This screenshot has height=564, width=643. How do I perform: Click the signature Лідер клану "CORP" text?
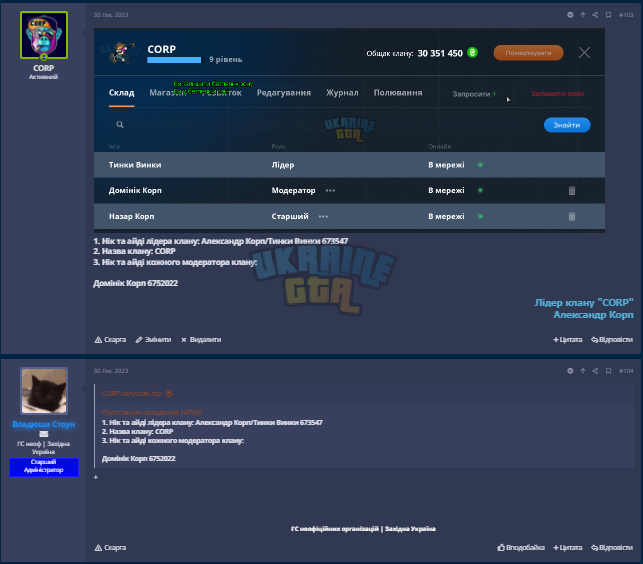pyautogui.click(x=584, y=303)
